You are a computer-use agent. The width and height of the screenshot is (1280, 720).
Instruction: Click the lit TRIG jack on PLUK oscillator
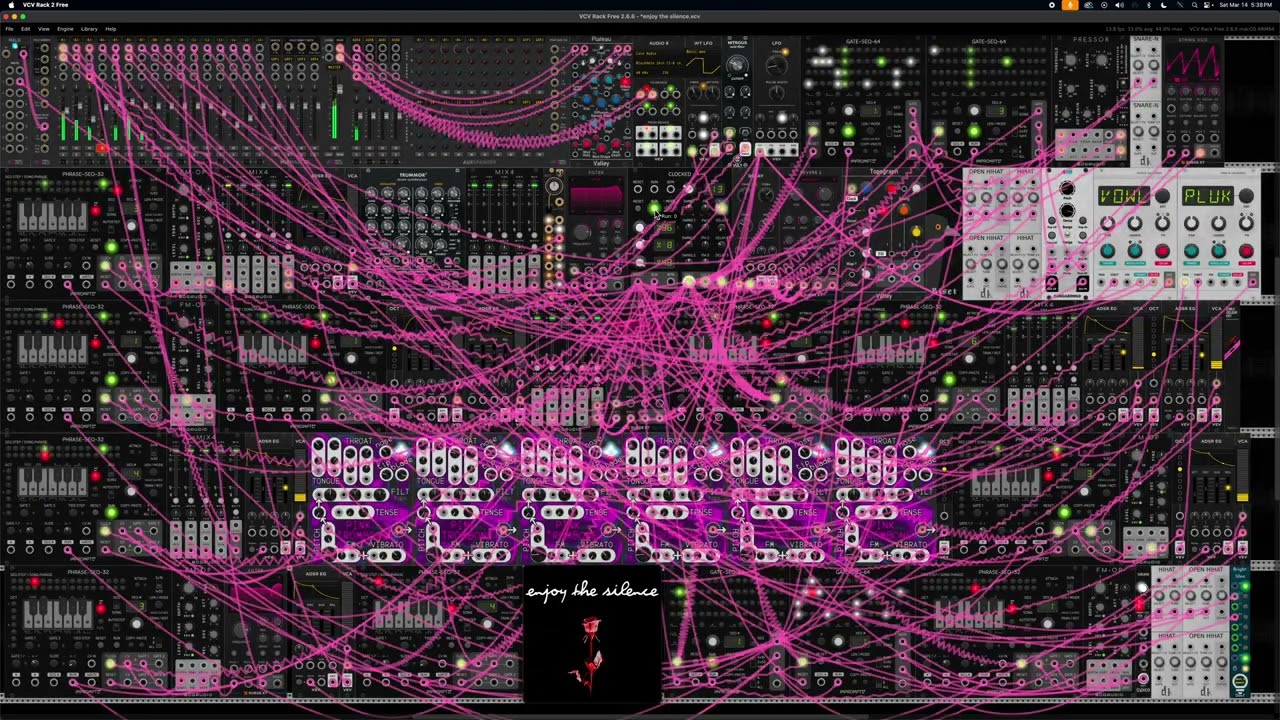click(x=1186, y=283)
